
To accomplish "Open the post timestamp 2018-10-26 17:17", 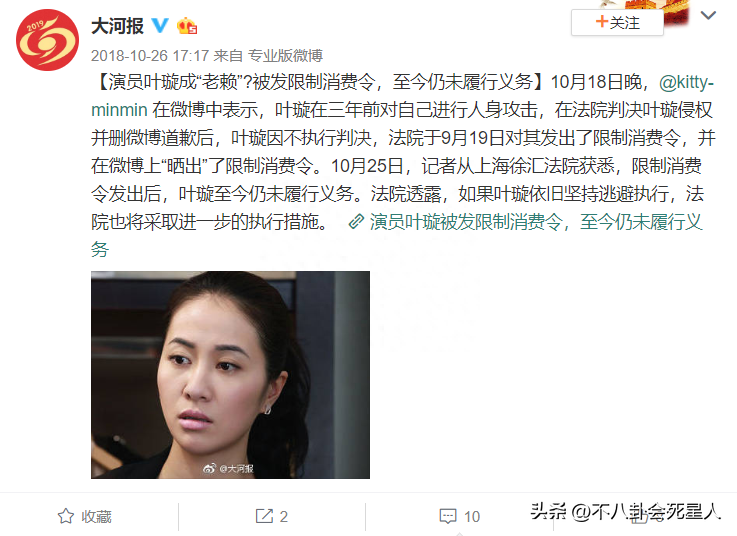I will [149, 56].
